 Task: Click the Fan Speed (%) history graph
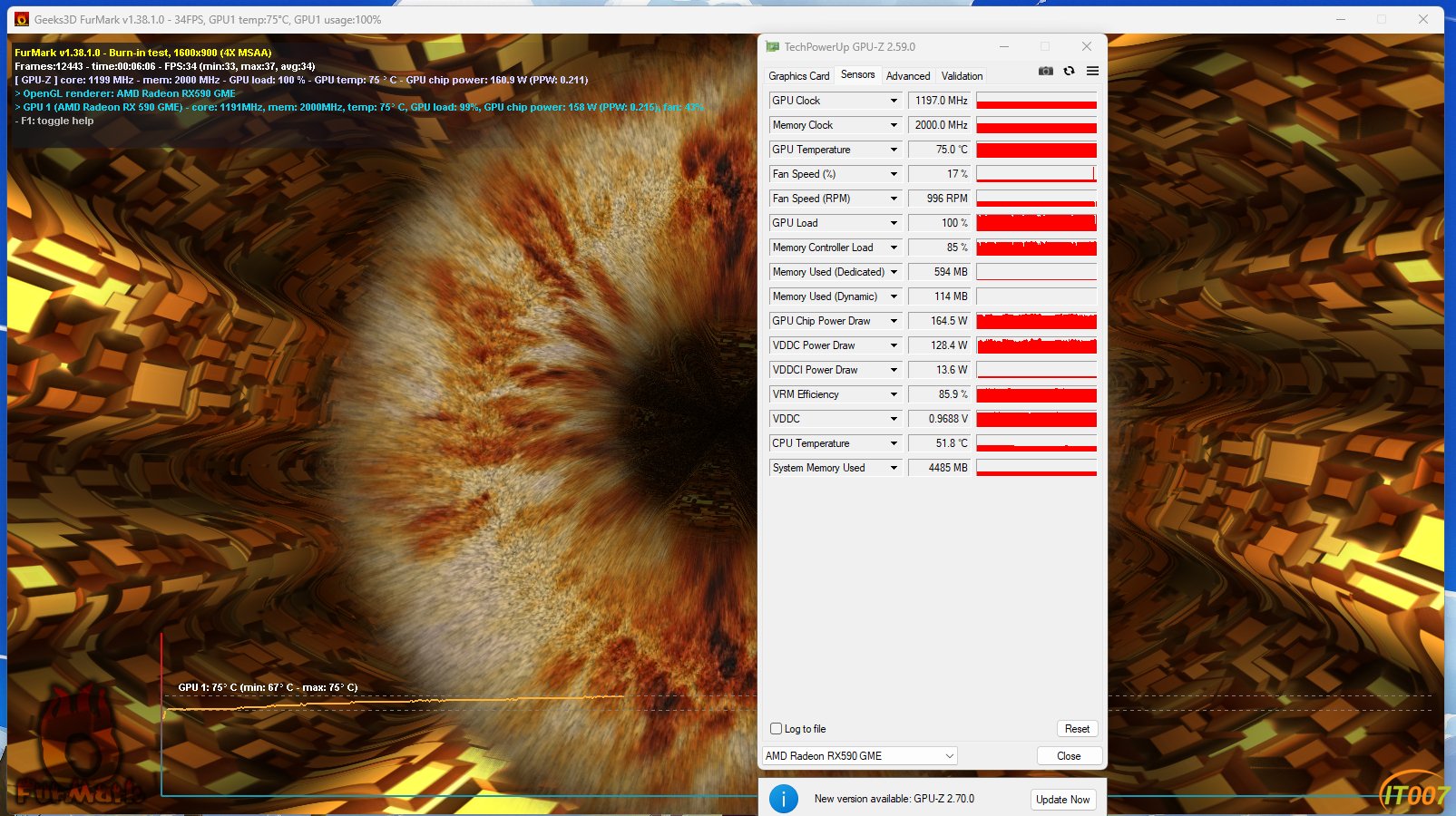tap(1036, 174)
